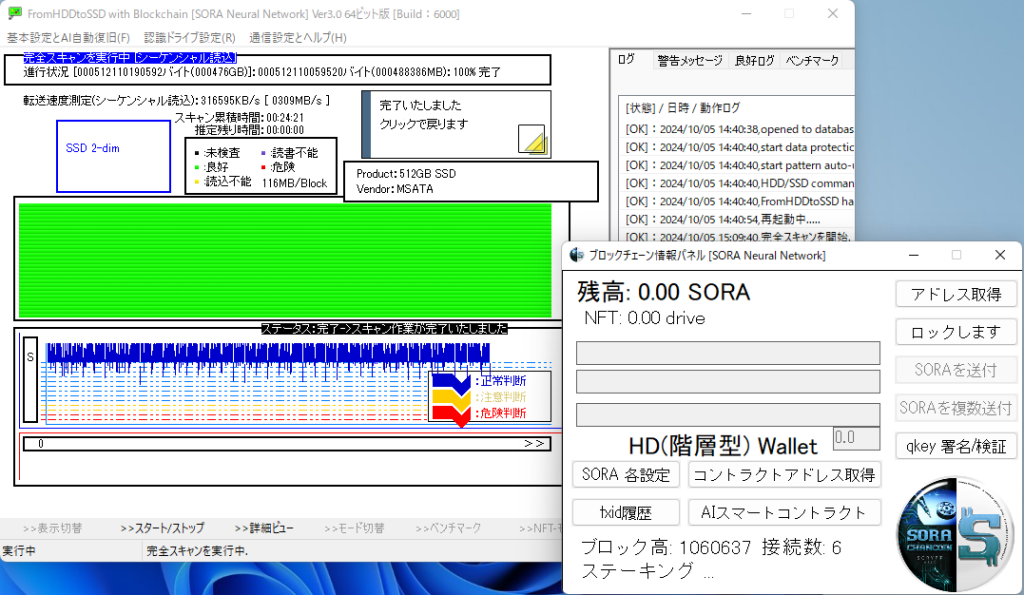Click ブロック高: 1060637 status text

(x=666, y=547)
